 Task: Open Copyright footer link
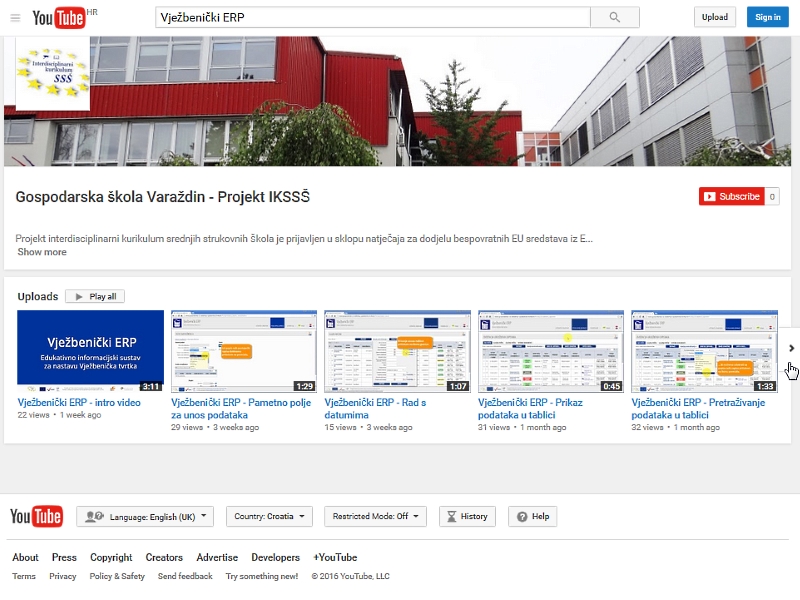coord(111,558)
